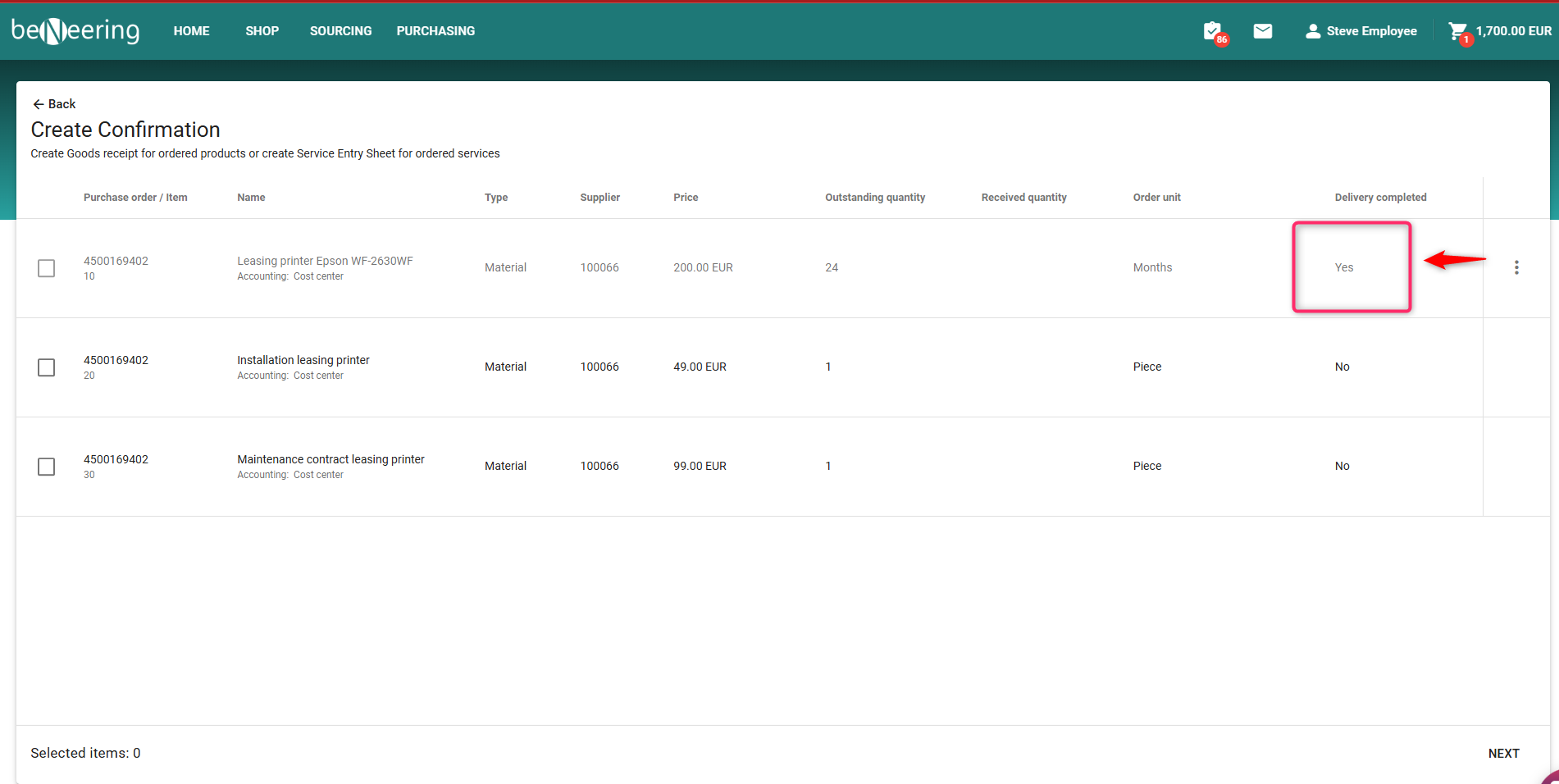Click the Back arrow link
This screenshot has width=1559, height=784.
[54, 104]
